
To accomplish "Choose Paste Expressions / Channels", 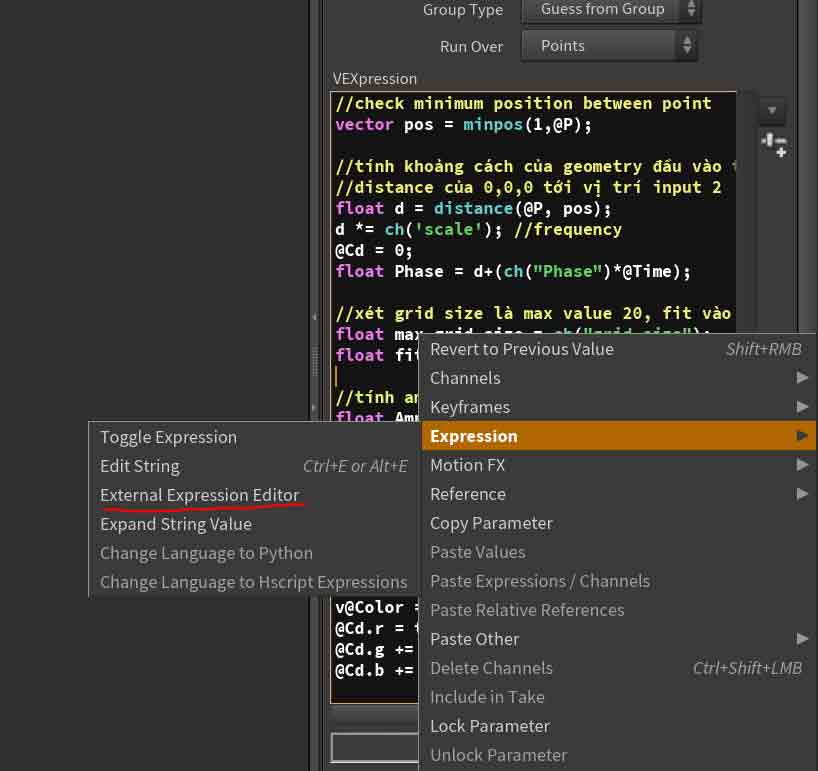I will (x=618, y=581).
